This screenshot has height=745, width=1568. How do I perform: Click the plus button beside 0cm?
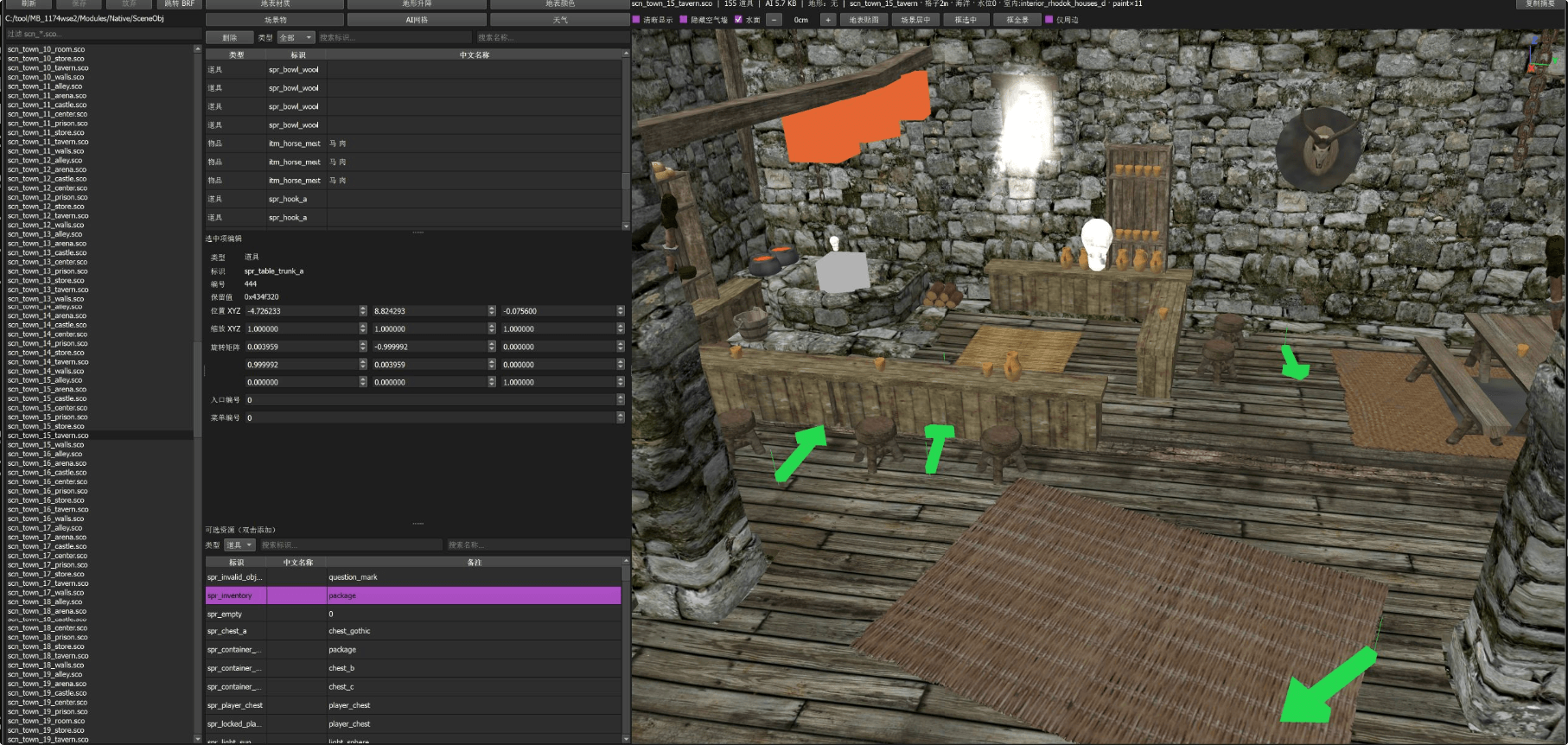tap(827, 19)
